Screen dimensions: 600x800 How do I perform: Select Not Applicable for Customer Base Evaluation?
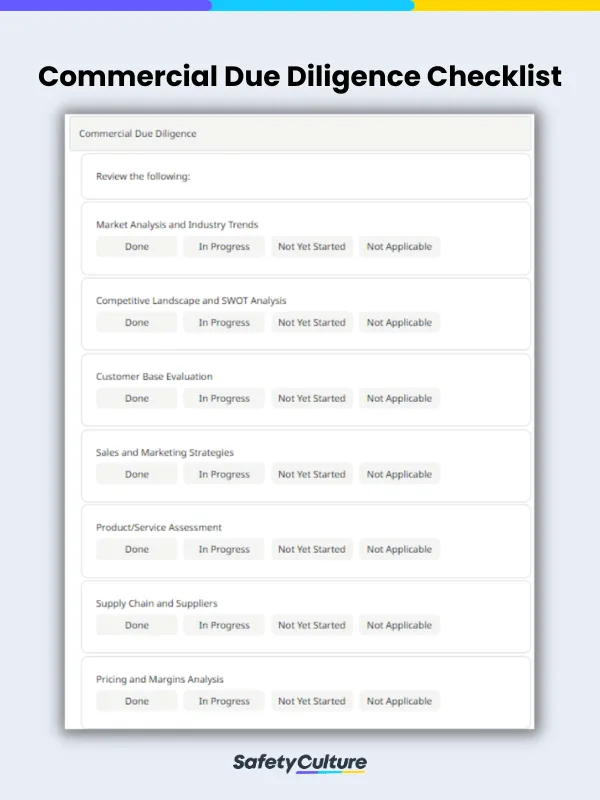pos(399,399)
